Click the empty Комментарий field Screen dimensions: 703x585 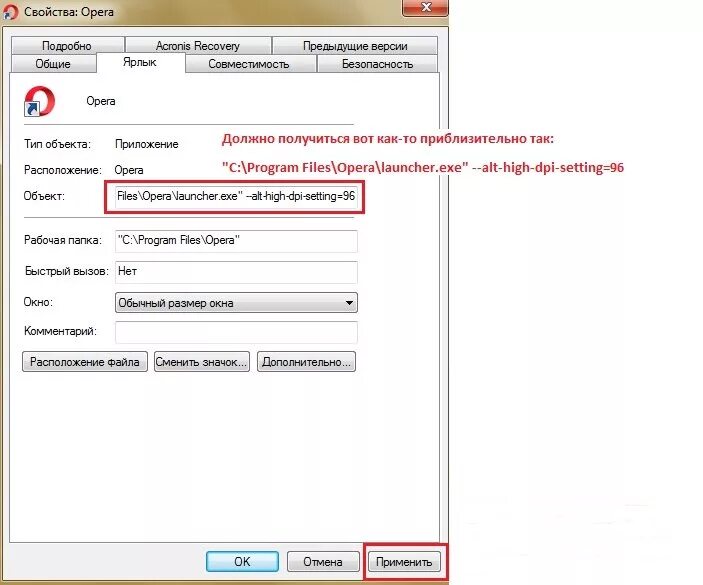[236, 332]
